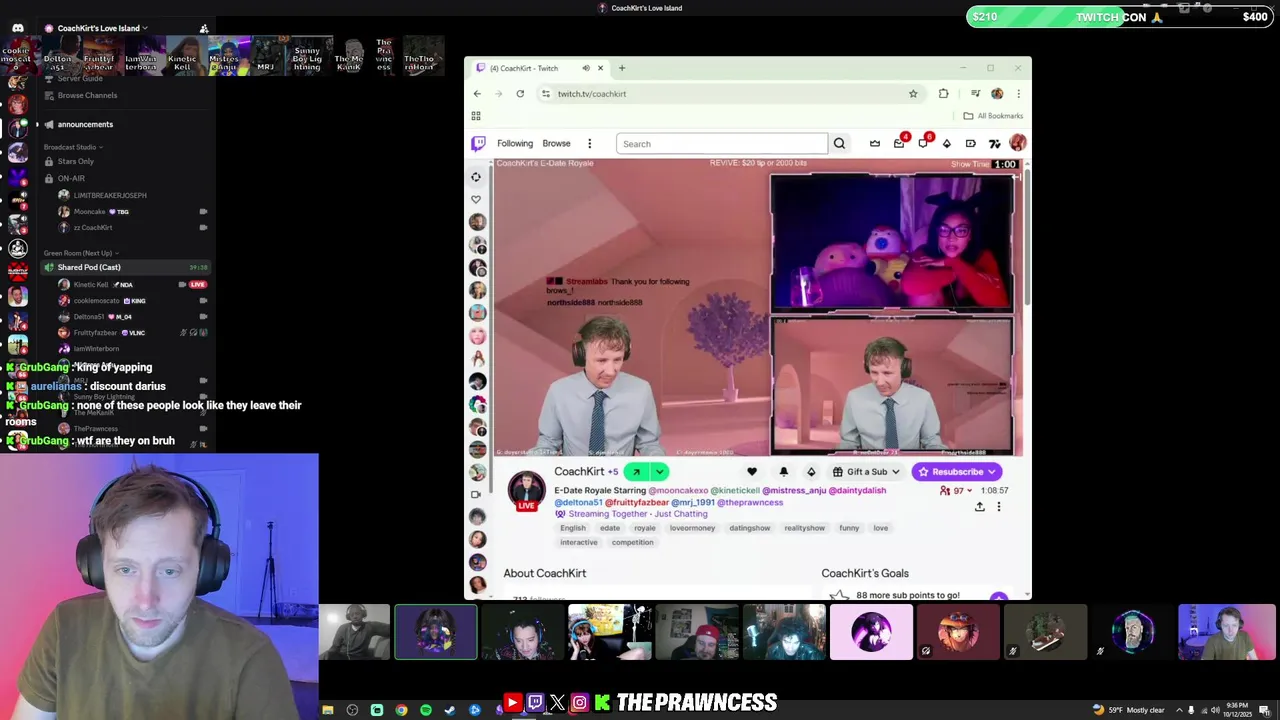Click the datingshow tag
The height and width of the screenshot is (720, 1280).
[750, 528]
